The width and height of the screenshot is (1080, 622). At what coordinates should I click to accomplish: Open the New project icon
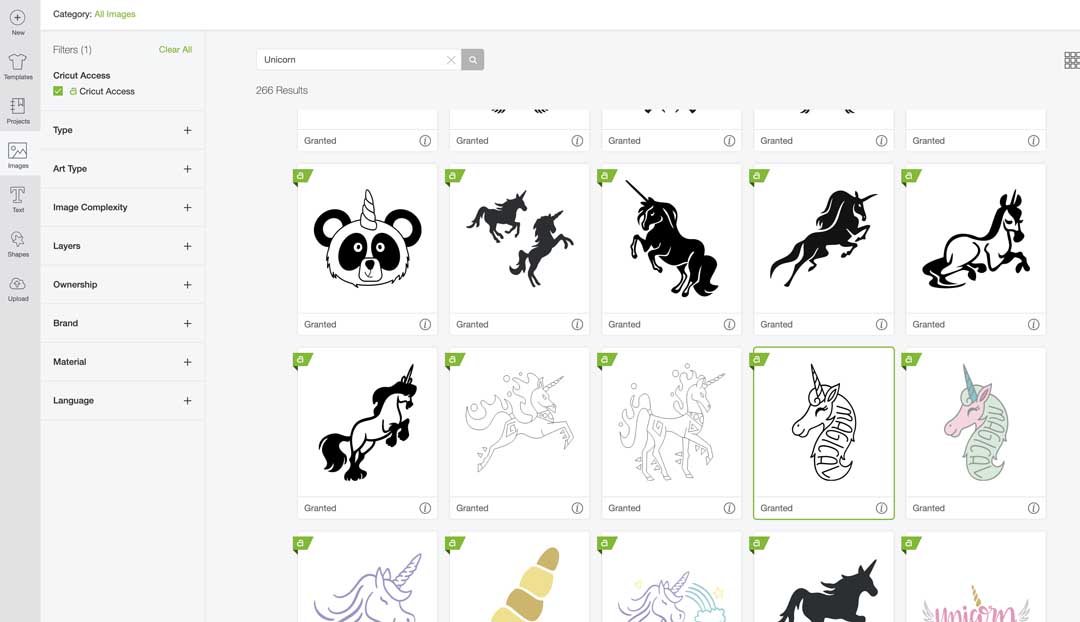(x=18, y=21)
